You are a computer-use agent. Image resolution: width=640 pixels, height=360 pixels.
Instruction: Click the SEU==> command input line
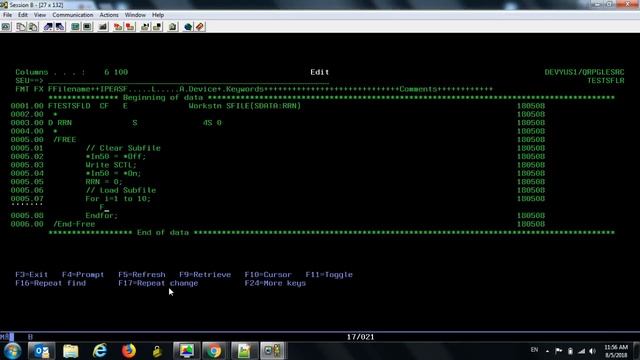tap(189, 81)
